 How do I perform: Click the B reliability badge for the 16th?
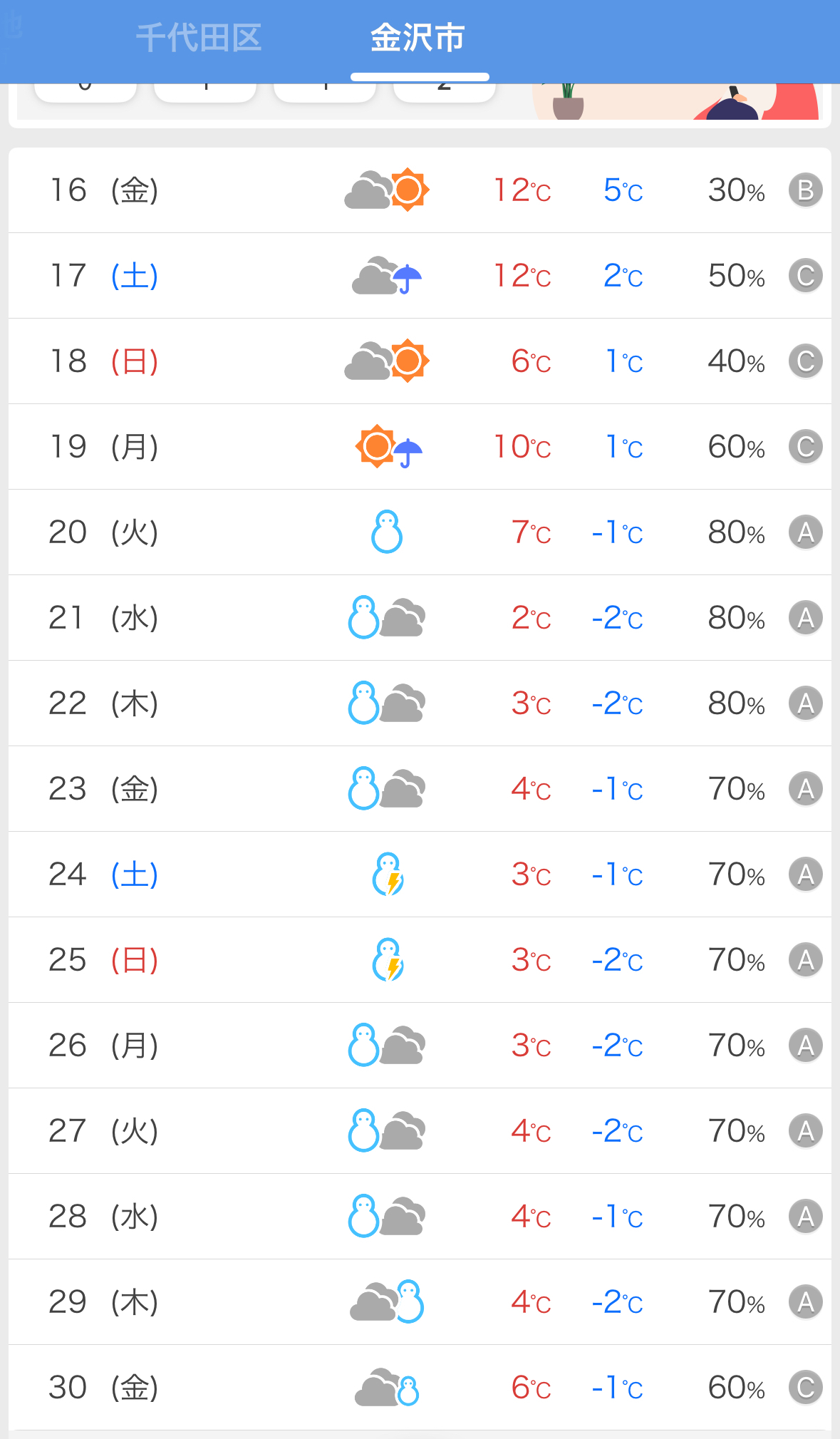pyautogui.click(x=805, y=190)
